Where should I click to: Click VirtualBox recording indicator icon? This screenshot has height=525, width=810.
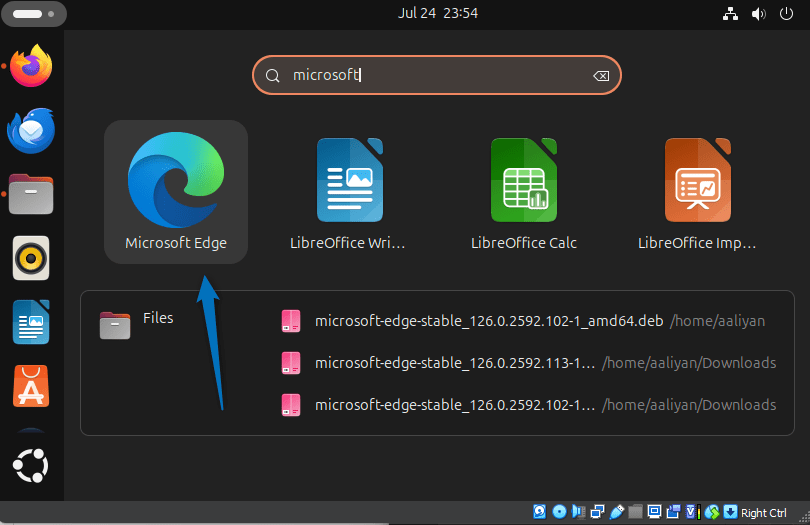(x=674, y=512)
